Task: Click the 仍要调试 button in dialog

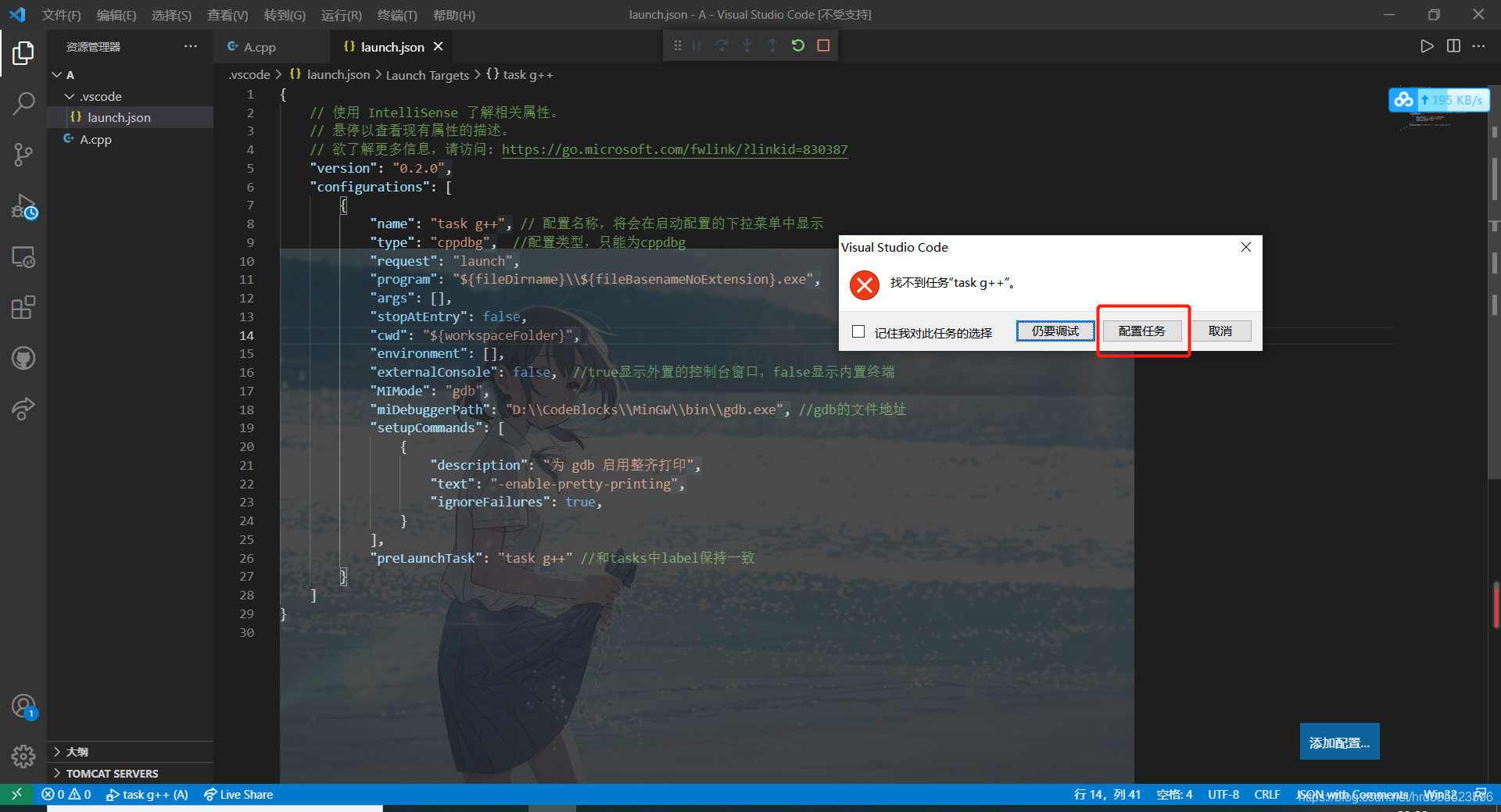Action: click(x=1055, y=331)
